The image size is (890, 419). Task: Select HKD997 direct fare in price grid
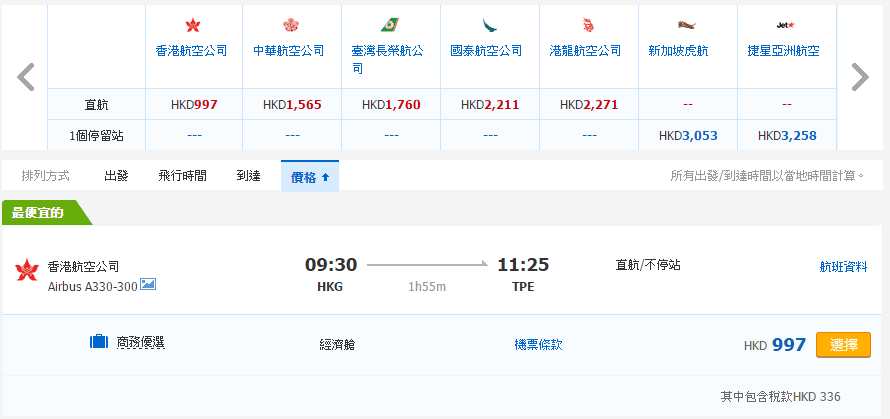pos(192,104)
